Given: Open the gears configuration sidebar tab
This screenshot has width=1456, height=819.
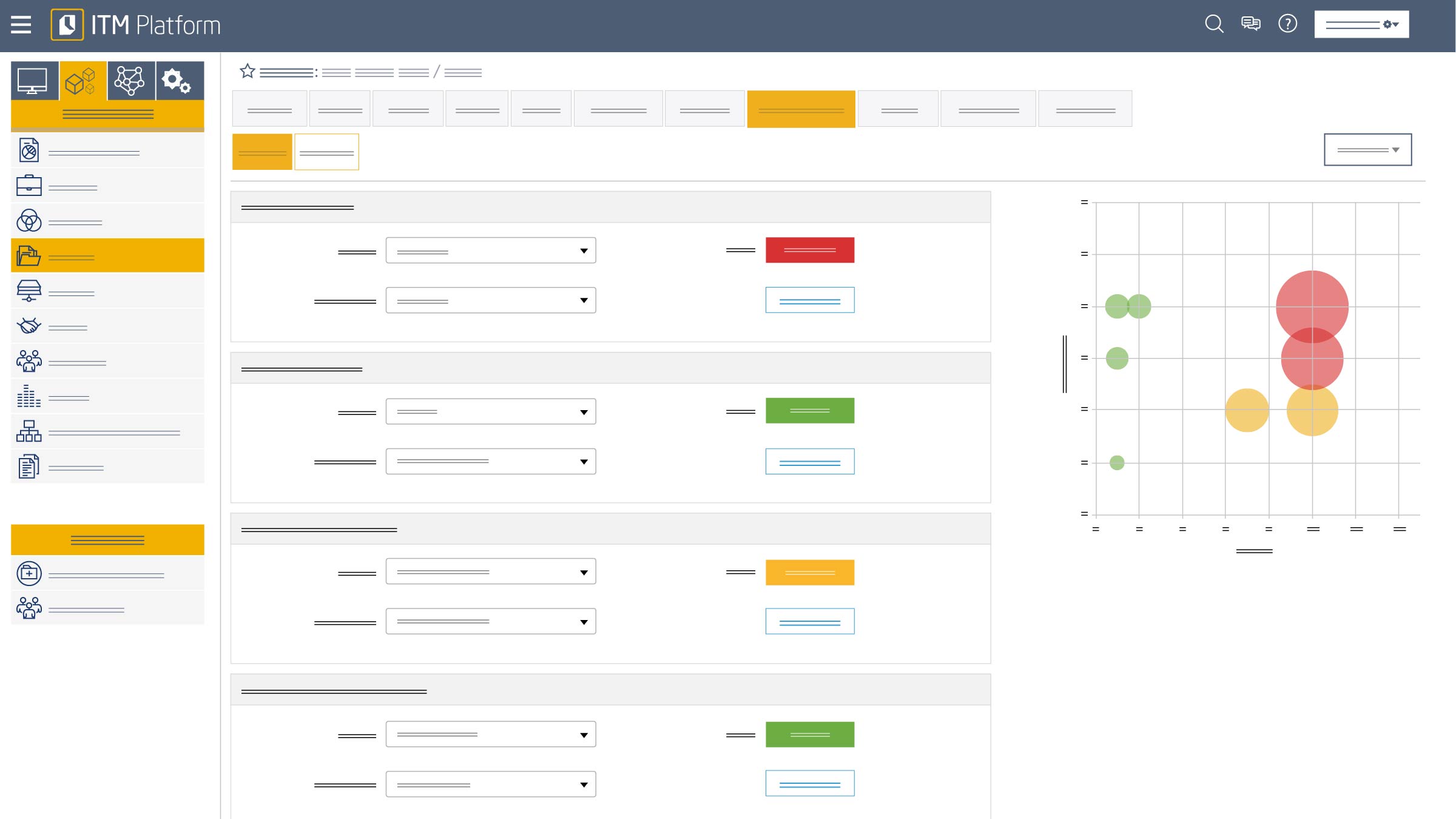Looking at the screenshot, I should pos(180,81).
